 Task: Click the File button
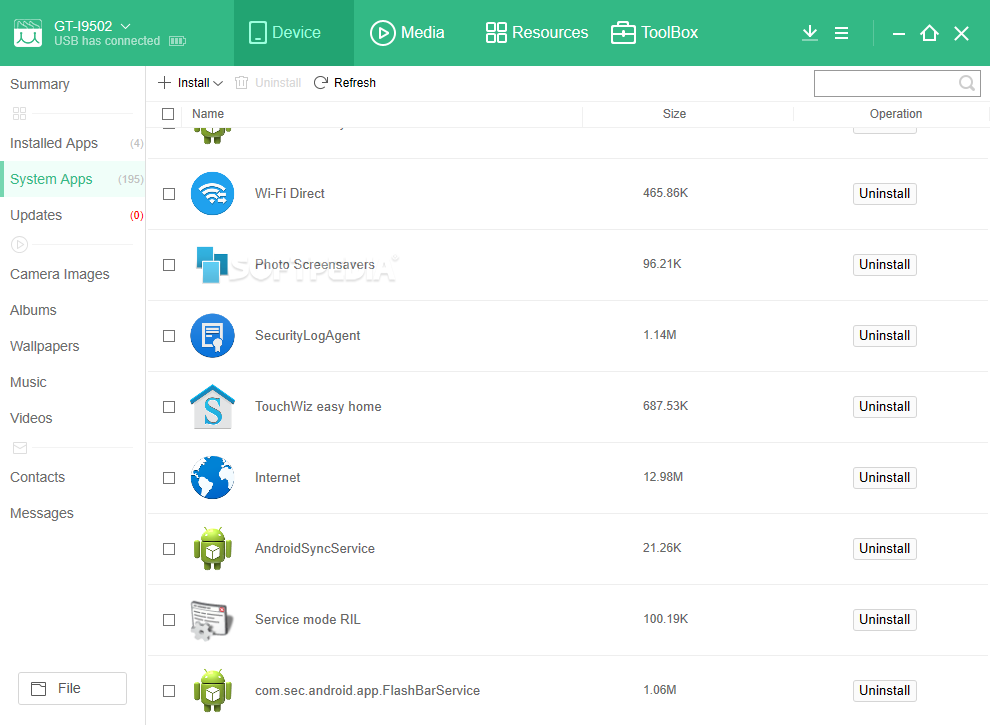pyautogui.click(x=73, y=688)
